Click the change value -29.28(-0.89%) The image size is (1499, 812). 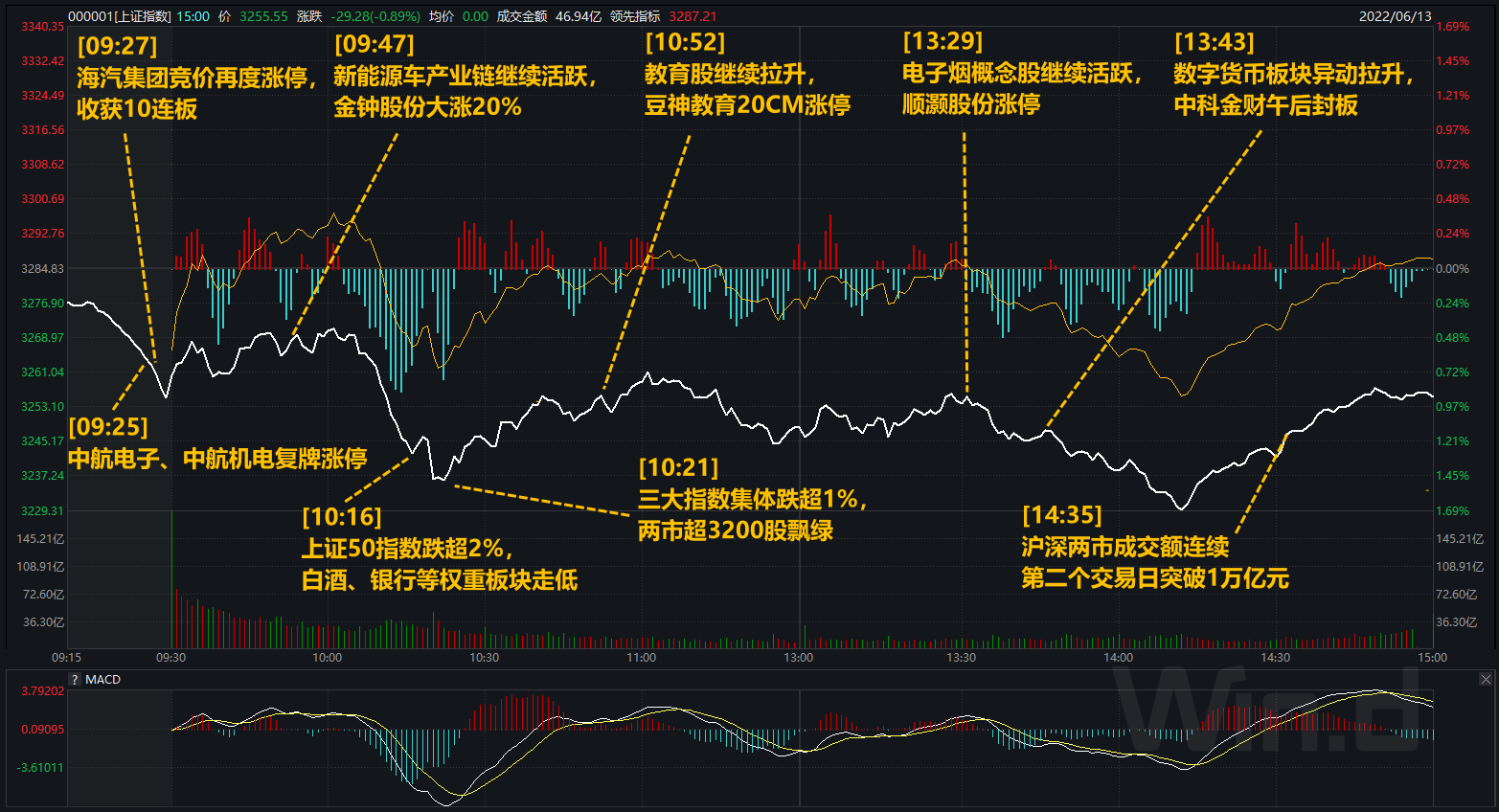pos(375,16)
